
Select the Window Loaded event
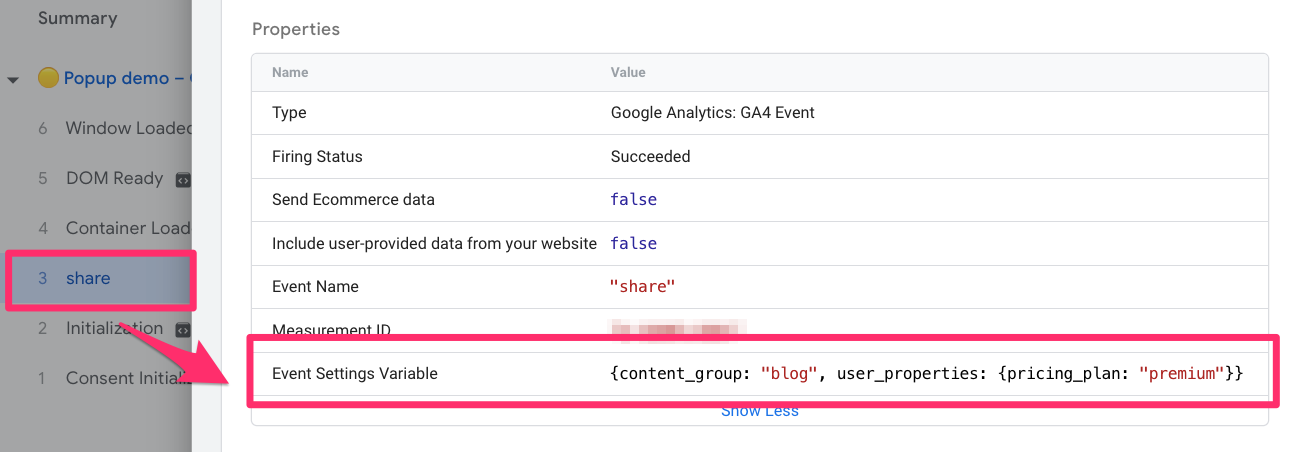(x=128, y=128)
